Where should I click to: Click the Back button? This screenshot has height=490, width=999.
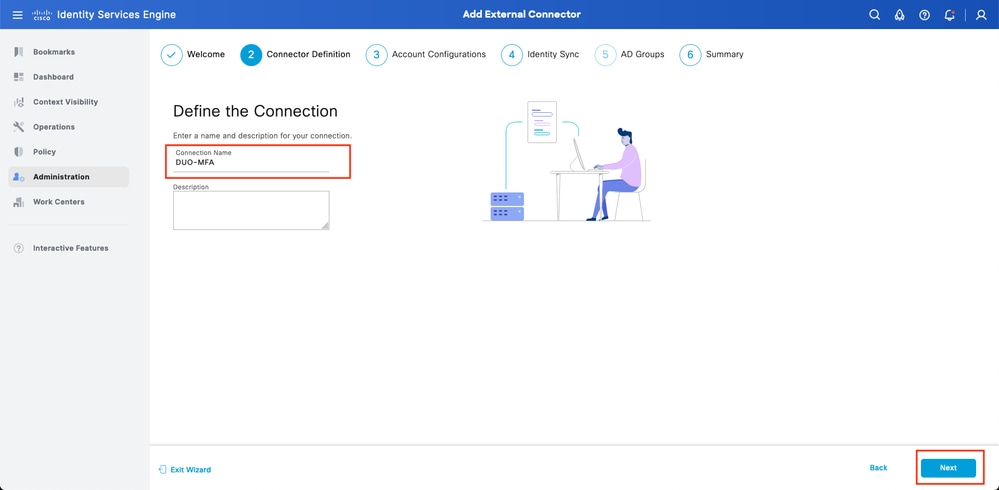tap(879, 468)
